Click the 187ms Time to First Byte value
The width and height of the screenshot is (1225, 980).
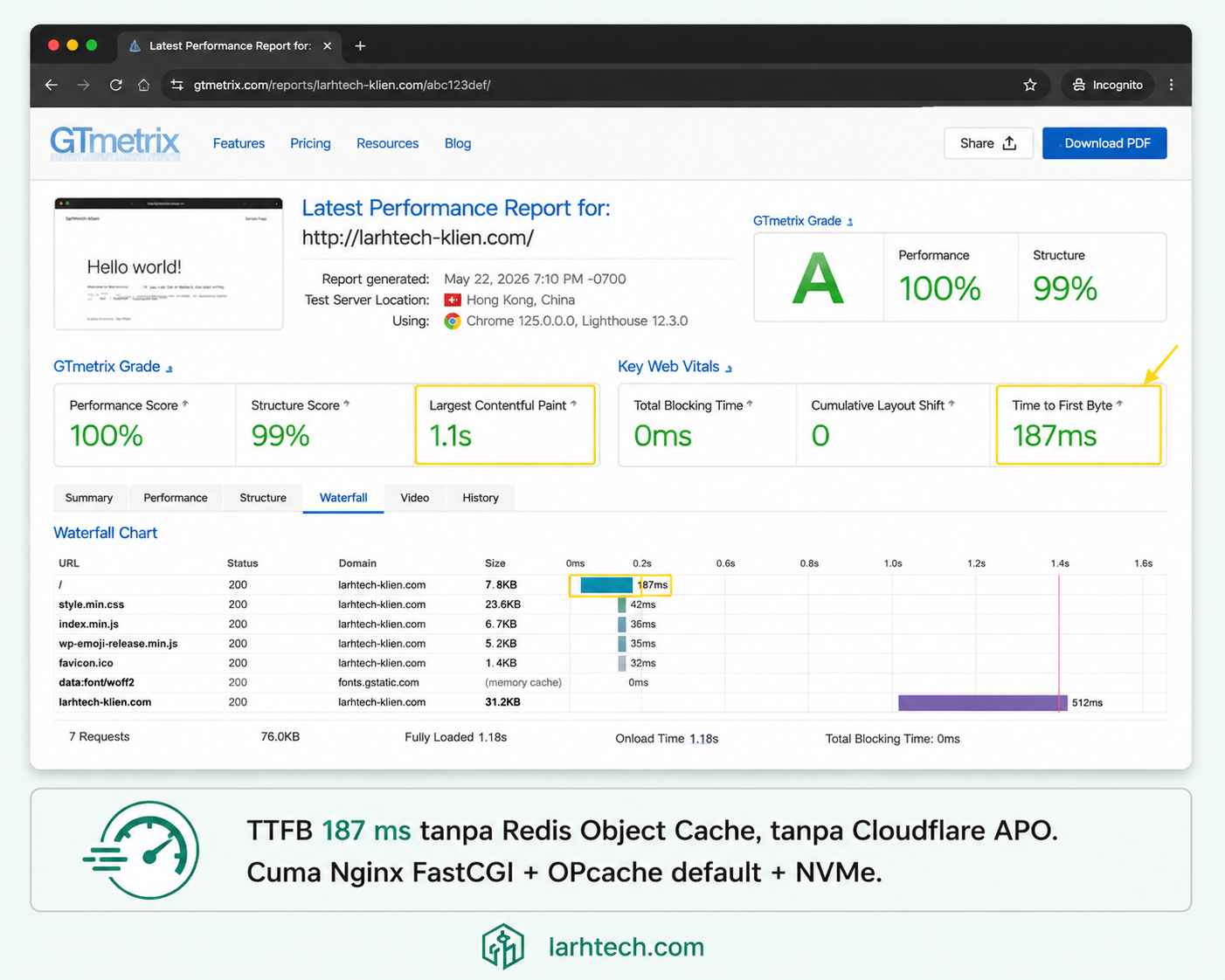pos(1054,436)
